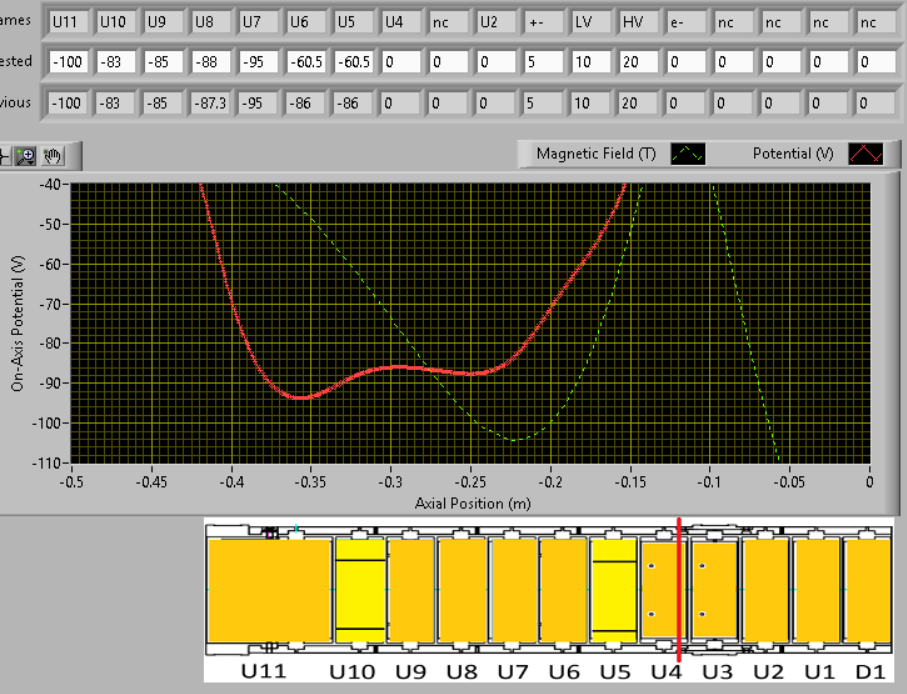This screenshot has width=907, height=694.
Task: Click the HV requested value showing 20
Action: click(x=638, y=62)
